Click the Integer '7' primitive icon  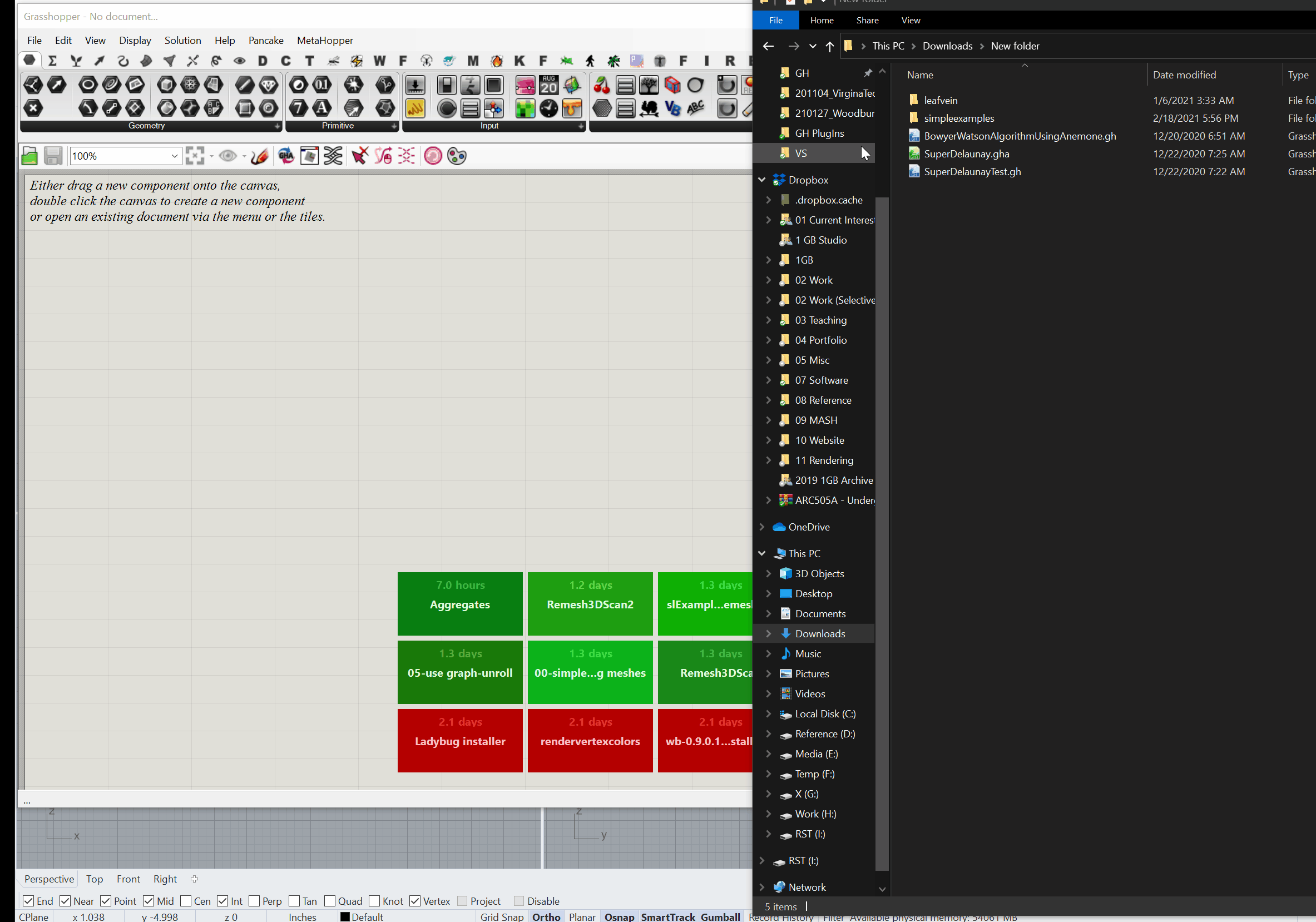pyautogui.click(x=298, y=108)
